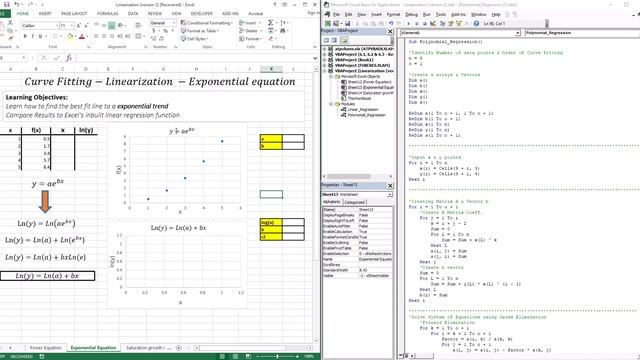Click the Reset stop icon in VBA toolbar
This screenshot has height=360, width=640.
pyautogui.click(x=424, y=24)
